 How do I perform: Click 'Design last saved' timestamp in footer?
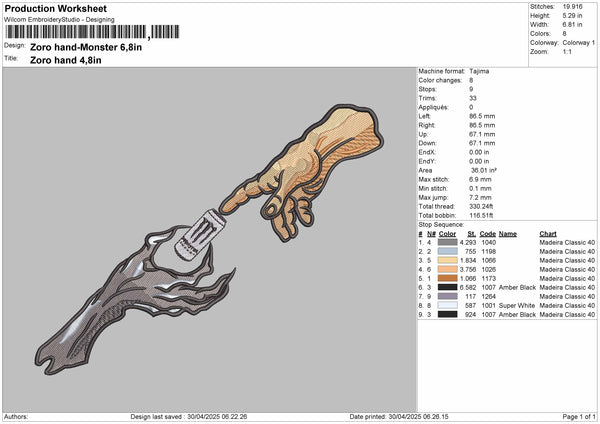[189, 417]
